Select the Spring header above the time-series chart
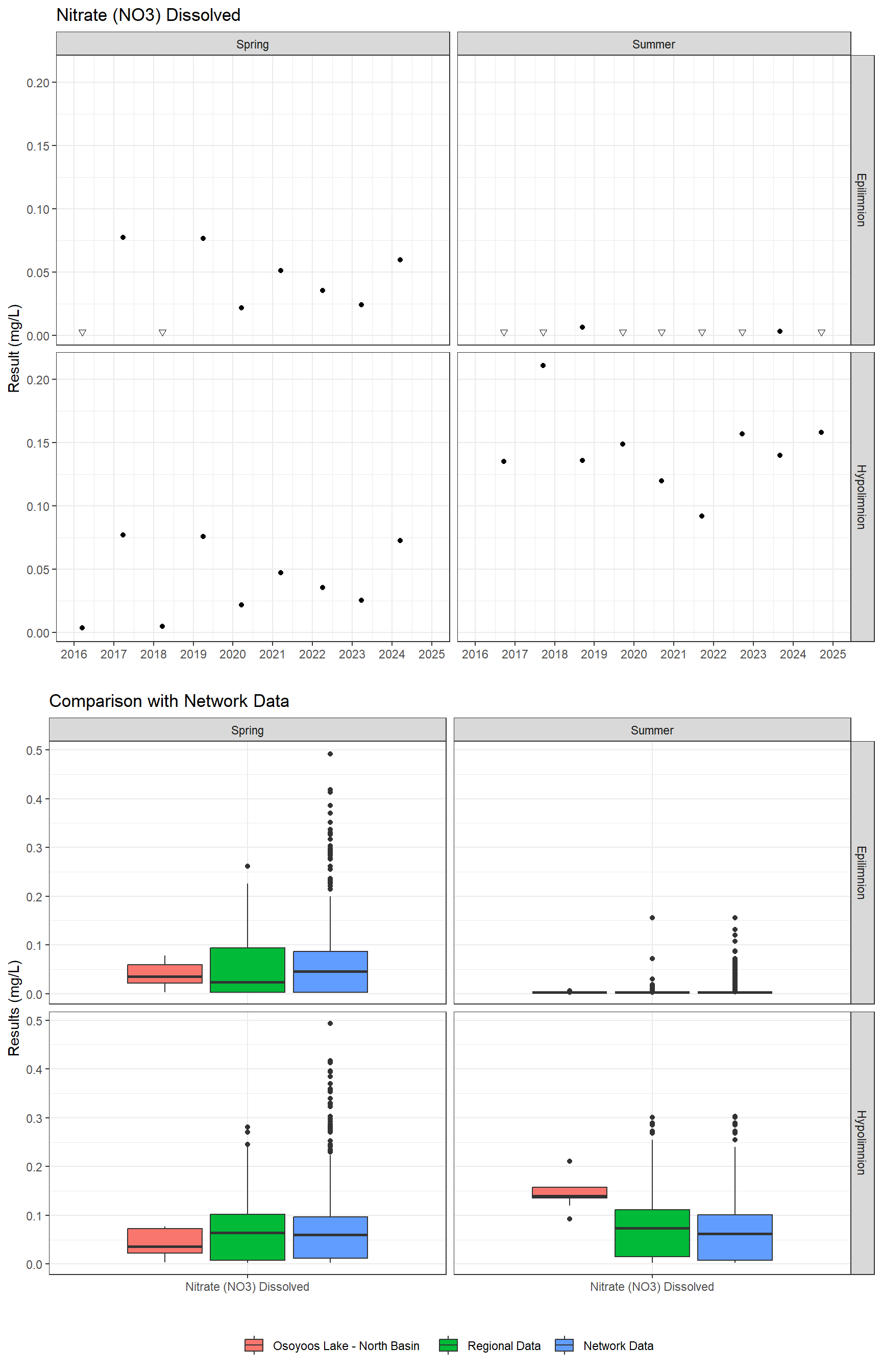 click(x=253, y=44)
